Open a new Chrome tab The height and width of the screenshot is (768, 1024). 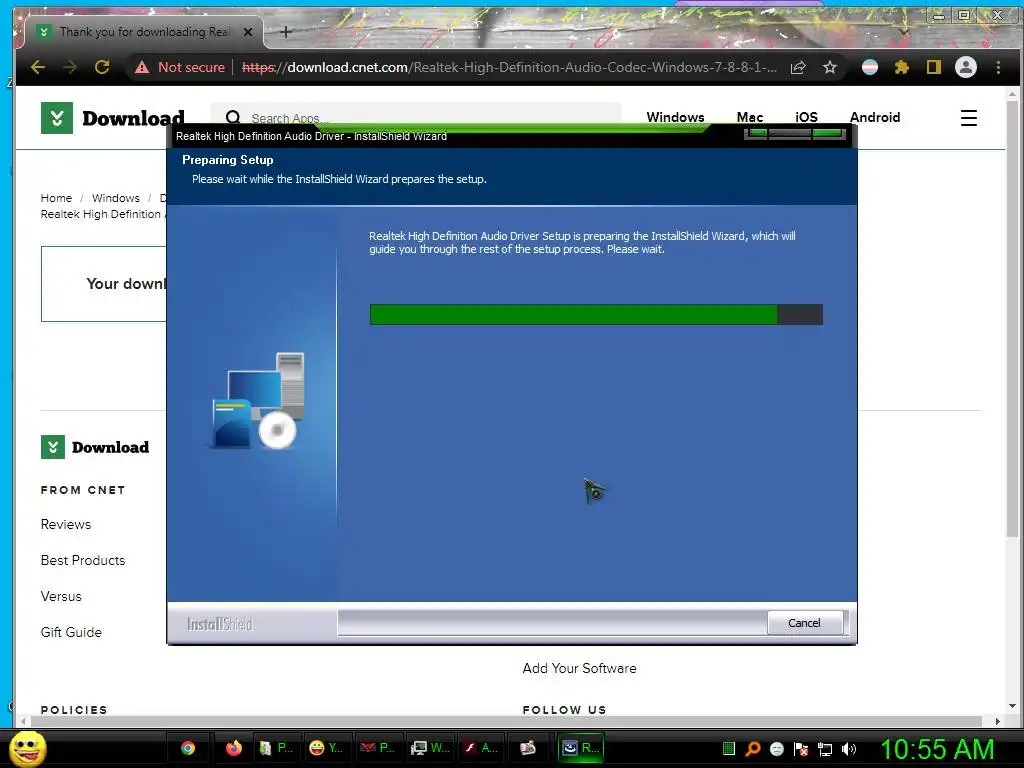(x=285, y=31)
